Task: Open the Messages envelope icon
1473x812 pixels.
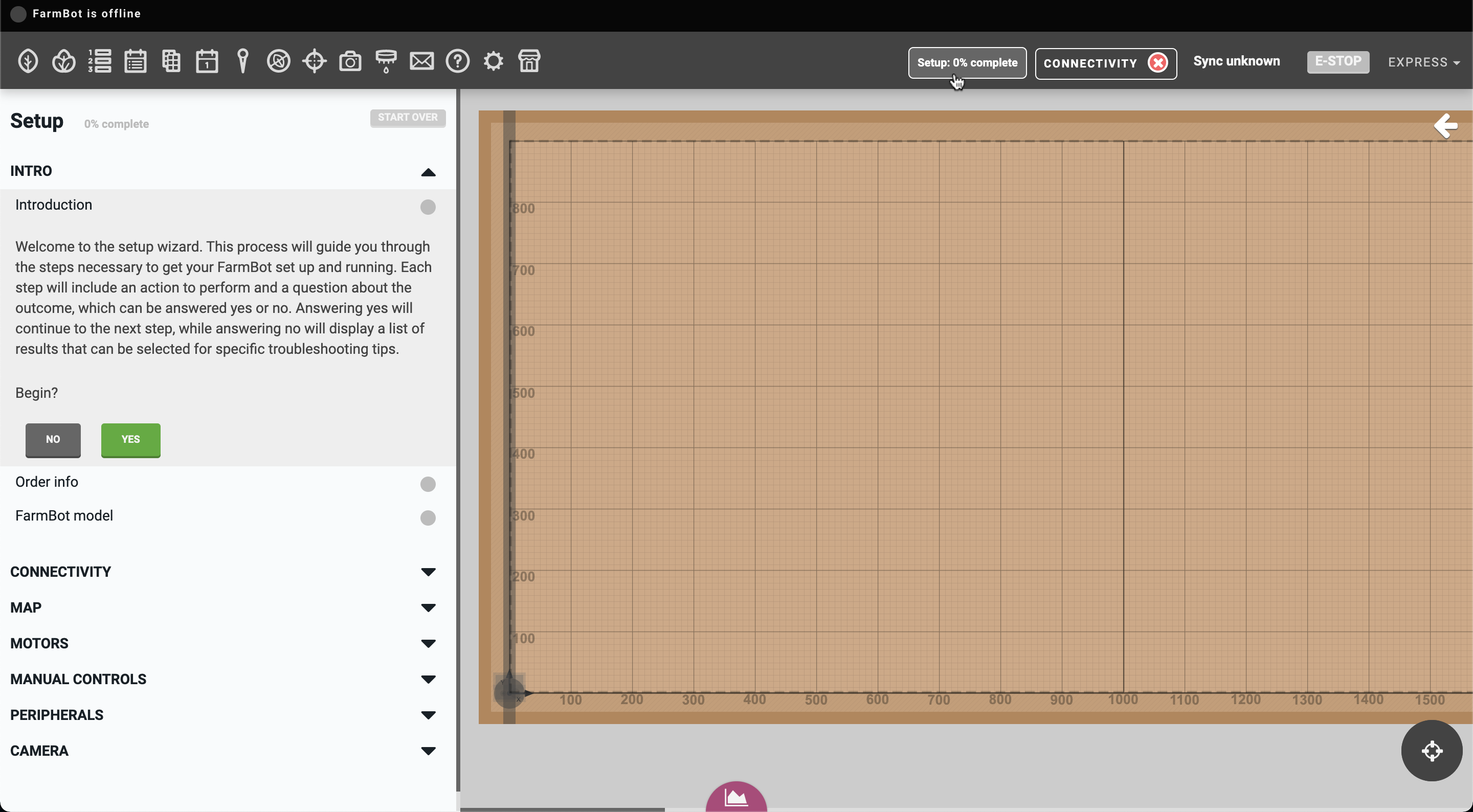Action: tap(421, 61)
